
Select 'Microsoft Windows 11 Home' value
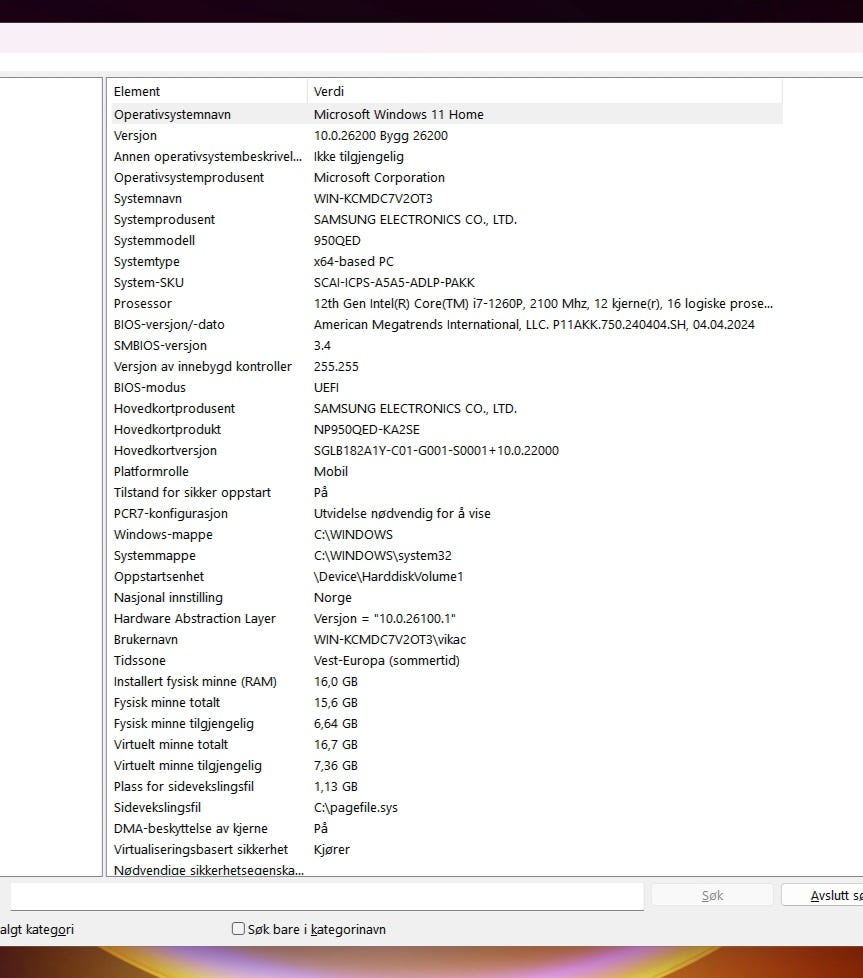pyautogui.click(x=398, y=114)
